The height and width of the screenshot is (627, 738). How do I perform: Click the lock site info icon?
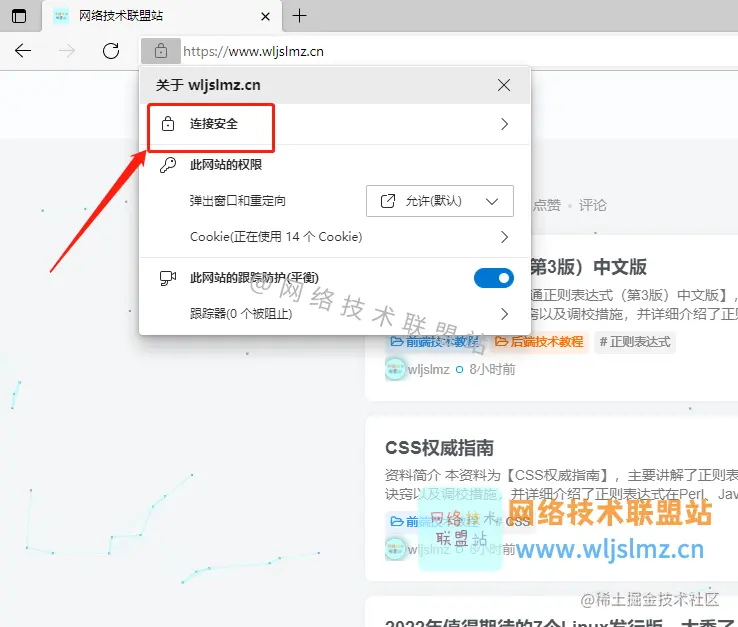tap(160, 51)
